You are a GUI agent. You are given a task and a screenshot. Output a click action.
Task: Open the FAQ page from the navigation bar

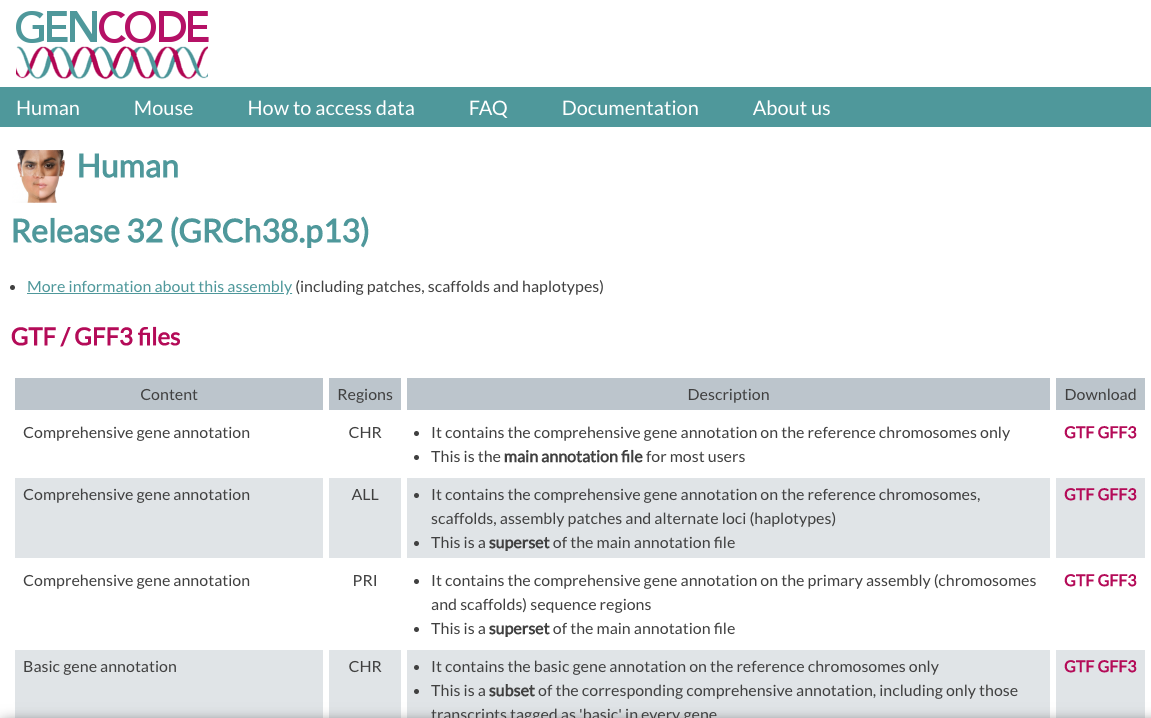[x=488, y=108]
